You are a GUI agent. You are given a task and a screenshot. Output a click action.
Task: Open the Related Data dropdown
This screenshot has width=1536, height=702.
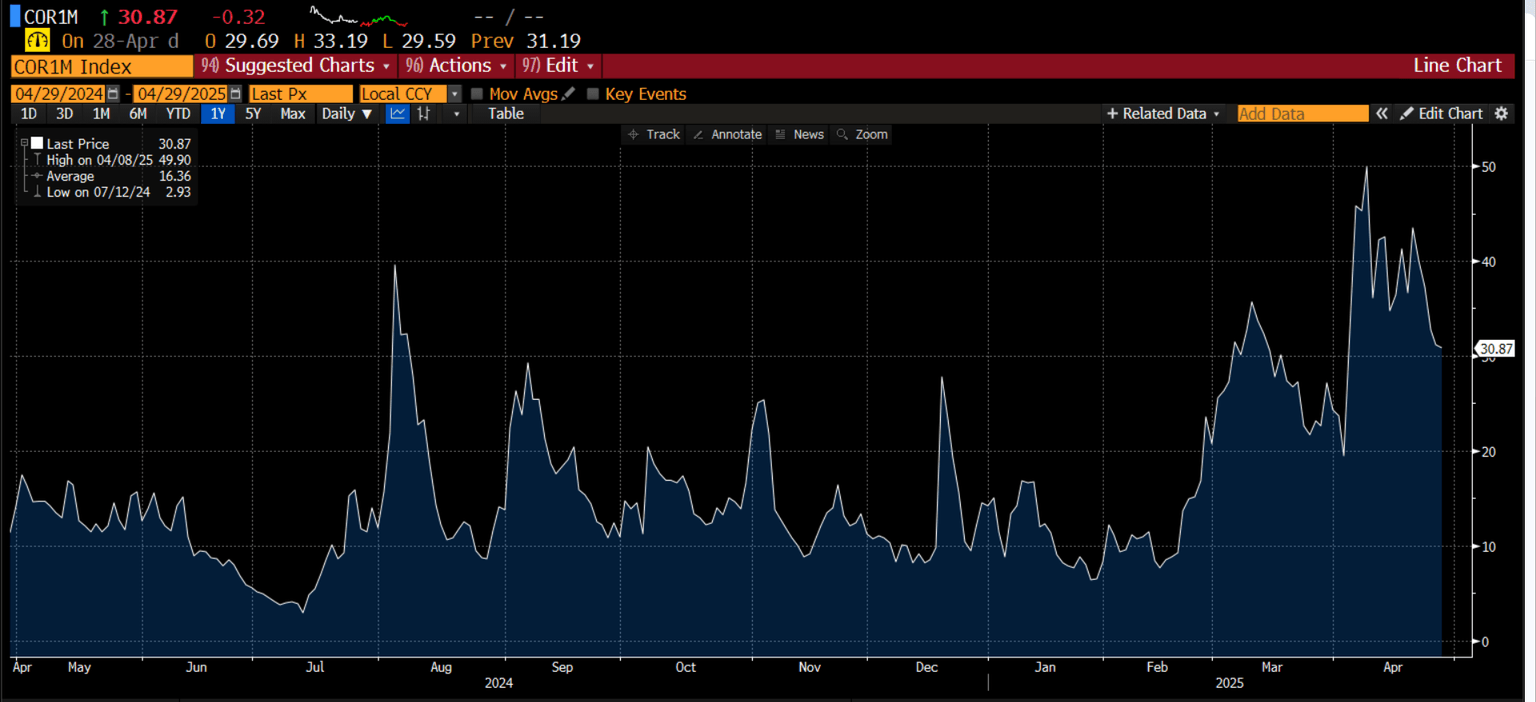click(x=1163, y=114)
